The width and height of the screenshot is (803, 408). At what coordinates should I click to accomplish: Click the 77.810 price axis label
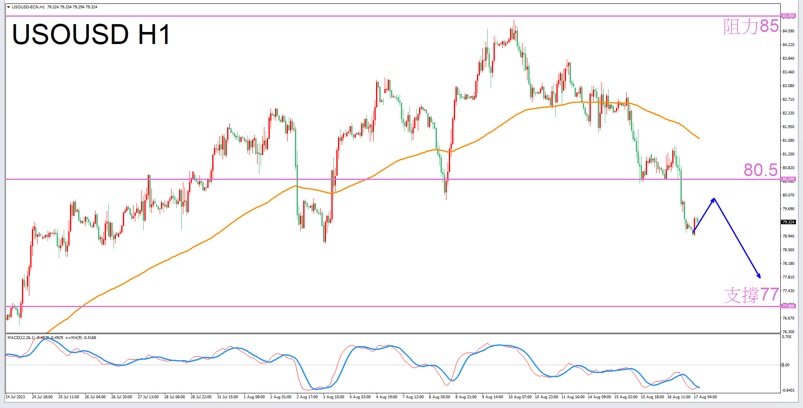(789, 277)
